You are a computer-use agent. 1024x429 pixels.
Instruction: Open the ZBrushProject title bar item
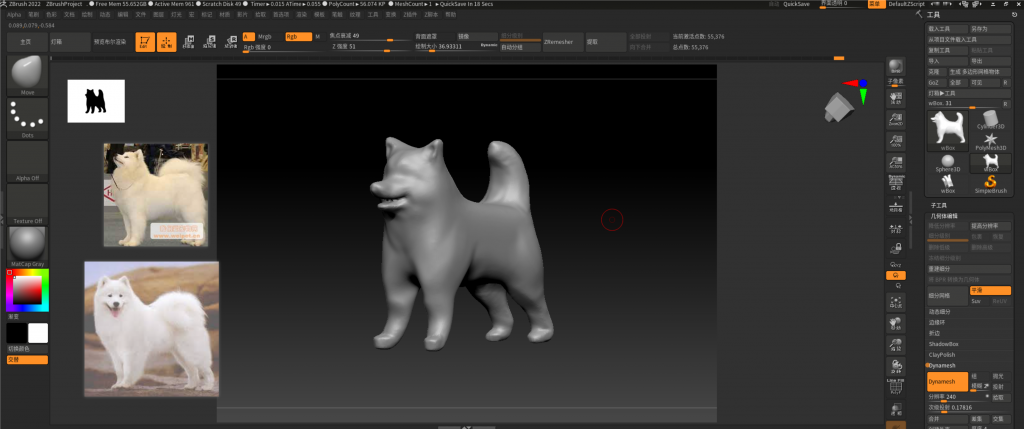[63, 4]
